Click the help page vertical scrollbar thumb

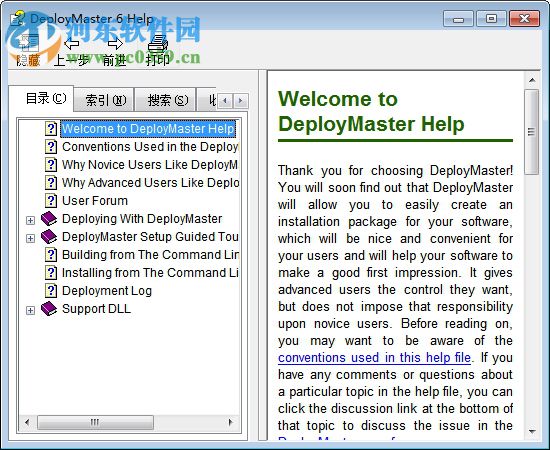[532, 132]
